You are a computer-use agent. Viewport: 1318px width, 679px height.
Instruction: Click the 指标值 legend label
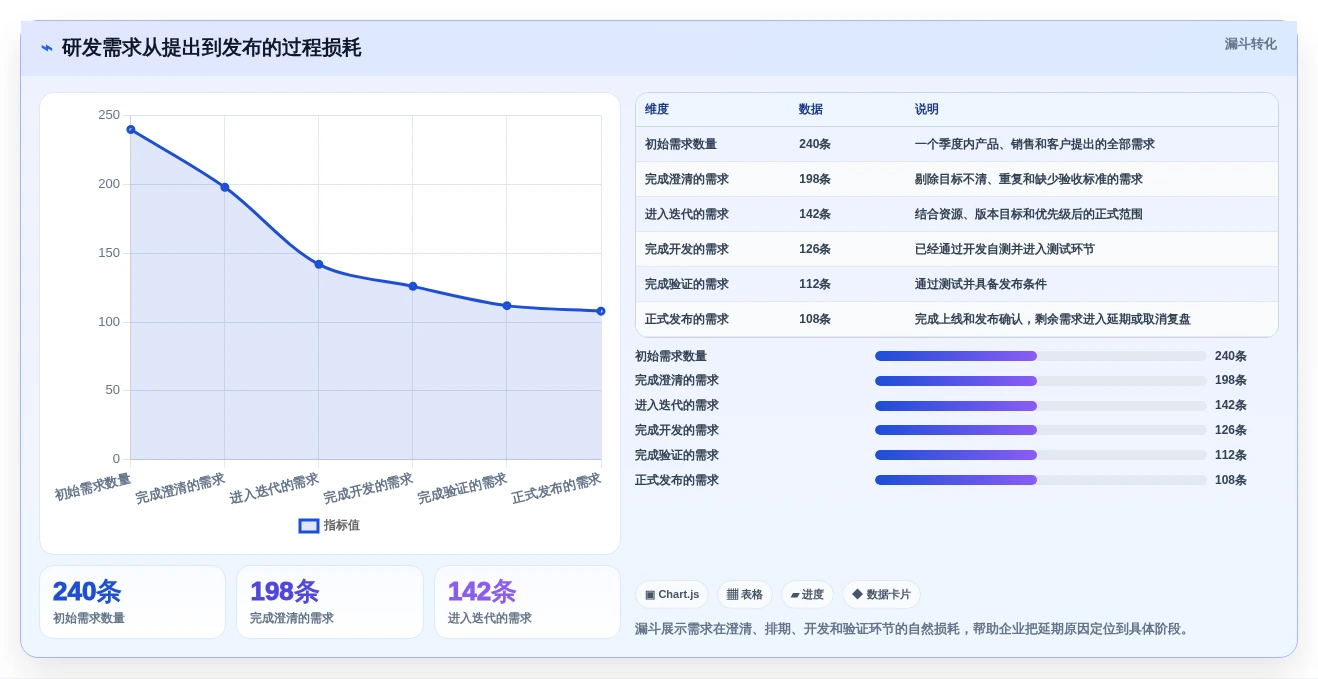341,525
